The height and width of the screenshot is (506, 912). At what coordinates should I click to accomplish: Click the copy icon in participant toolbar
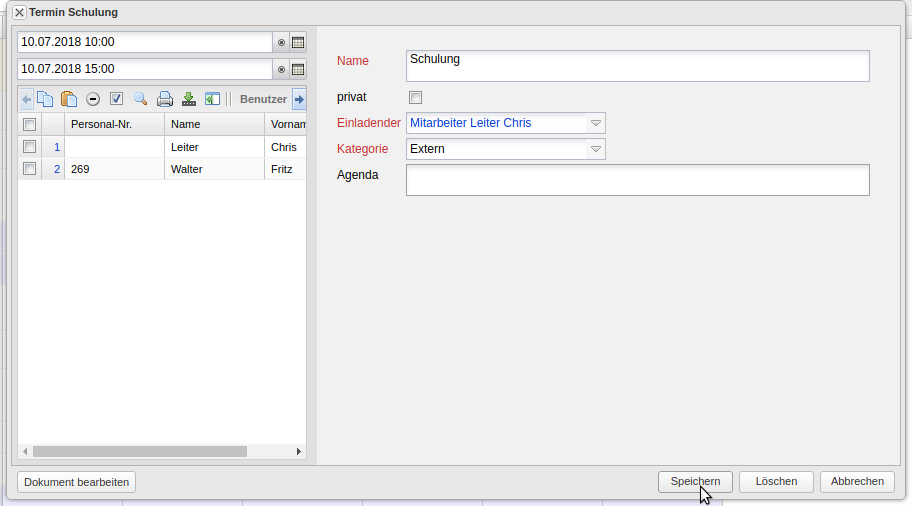pos(45,99)
